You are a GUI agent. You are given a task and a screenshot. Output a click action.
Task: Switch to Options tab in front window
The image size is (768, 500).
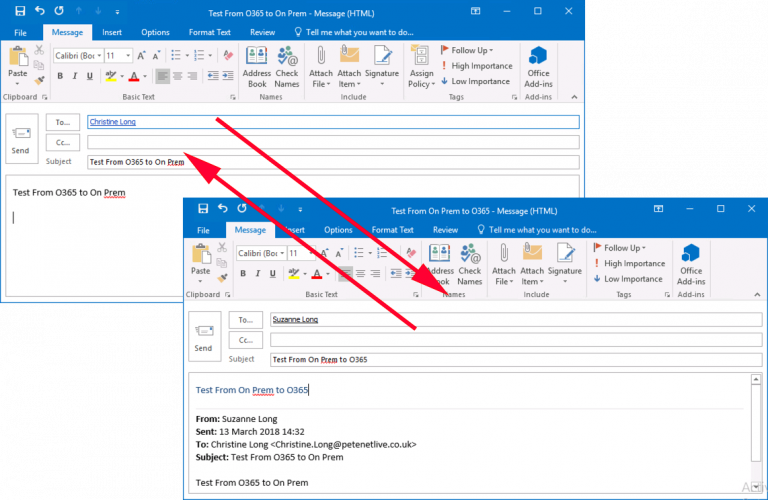pyautogui.click(x=338, y=230)
